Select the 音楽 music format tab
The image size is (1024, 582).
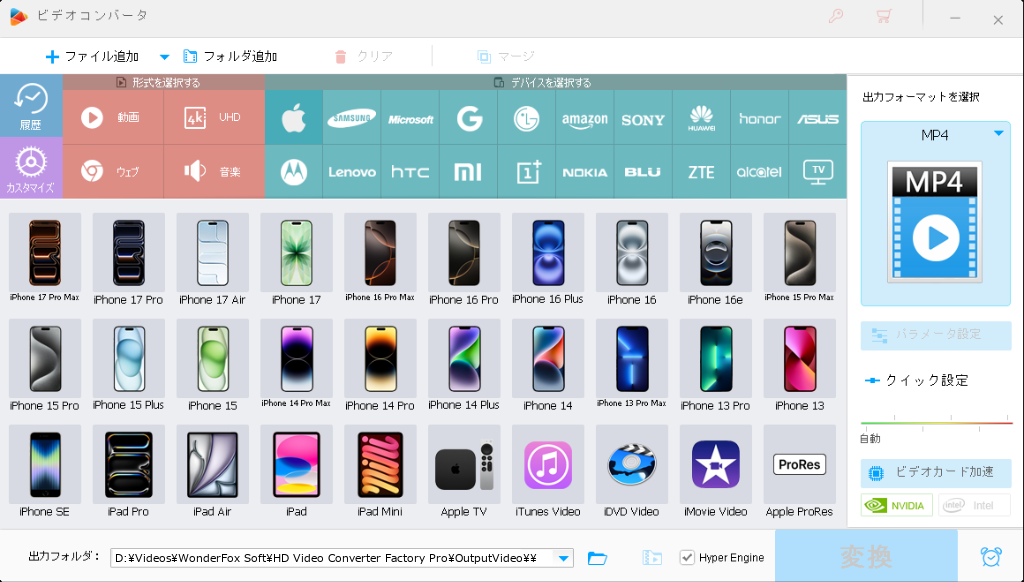(x=214, y=172)
